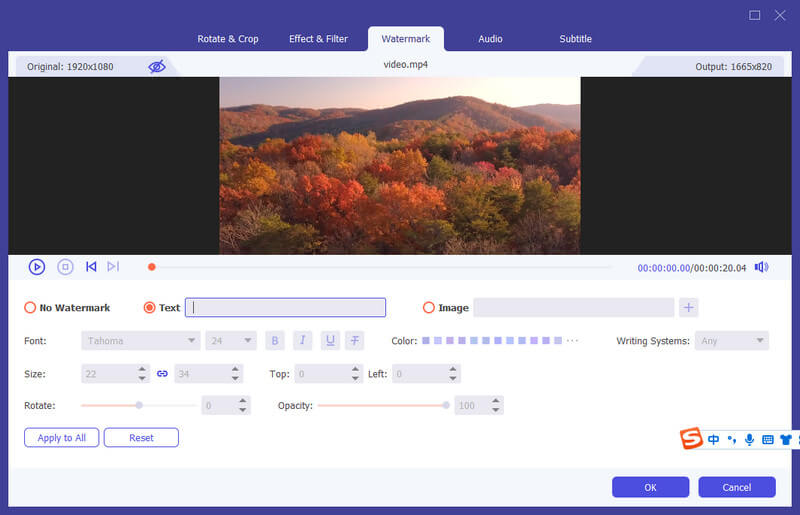The height and width of the screenshot is (515, 800).
Task: Apply bold to watermark text
Action: 274,340
